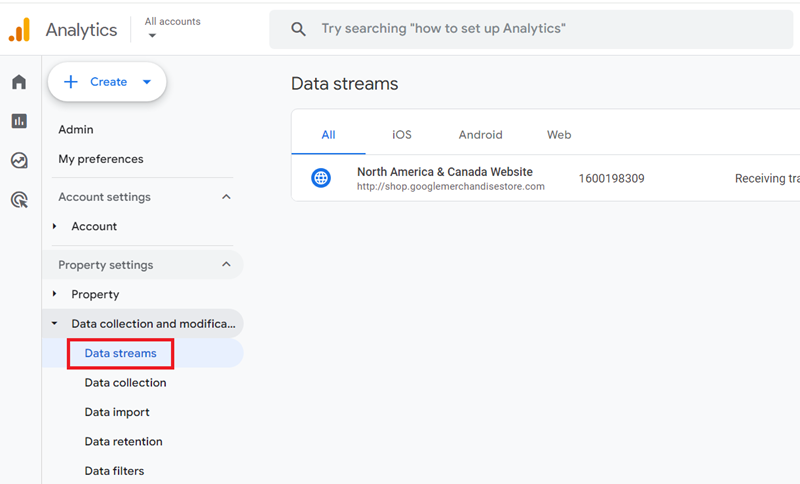Switch to the Web tab
Image resolution: width=800 pixels, height=484 pixels.
point(559,135)
